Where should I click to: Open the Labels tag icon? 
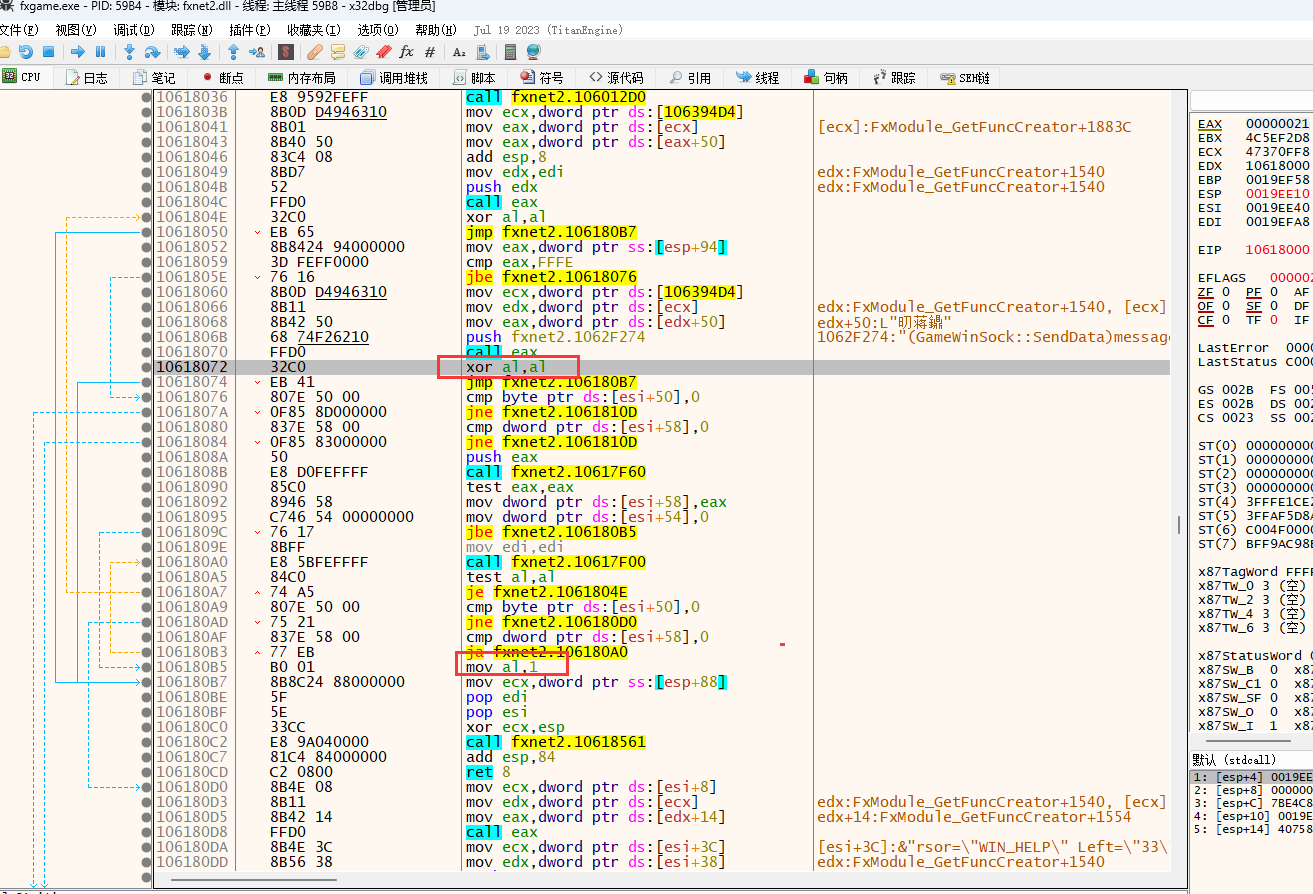coord(361,52)
